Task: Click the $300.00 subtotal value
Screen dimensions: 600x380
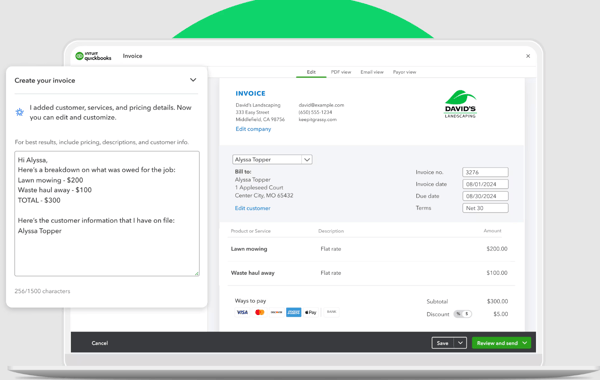Action: (497, 301)
